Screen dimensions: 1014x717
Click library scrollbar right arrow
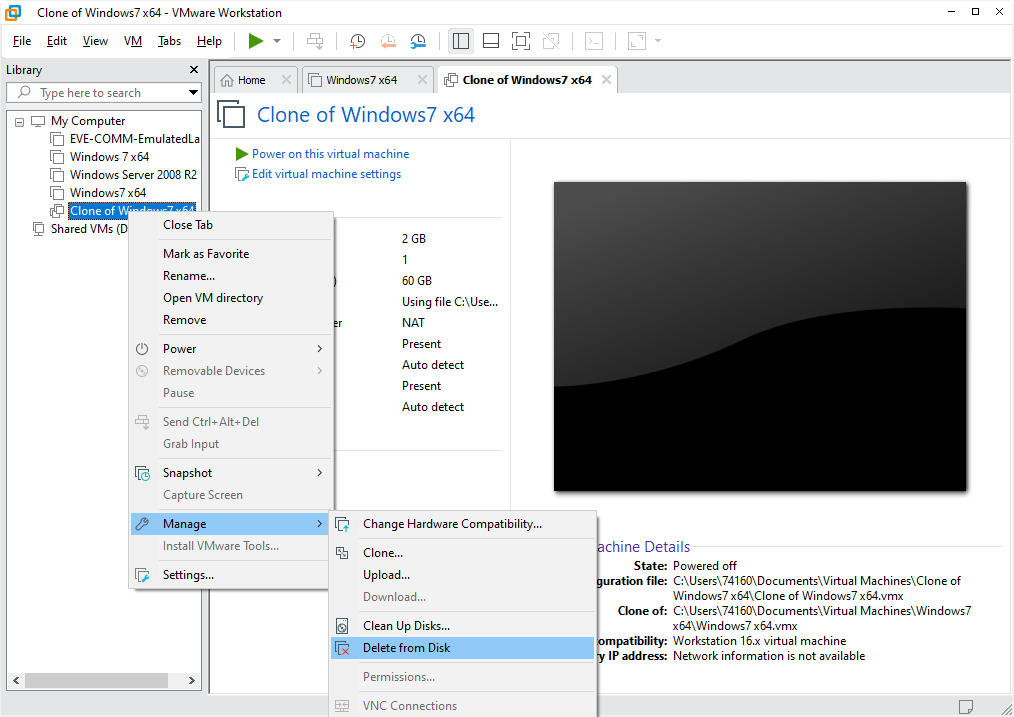tap(191, 680)
